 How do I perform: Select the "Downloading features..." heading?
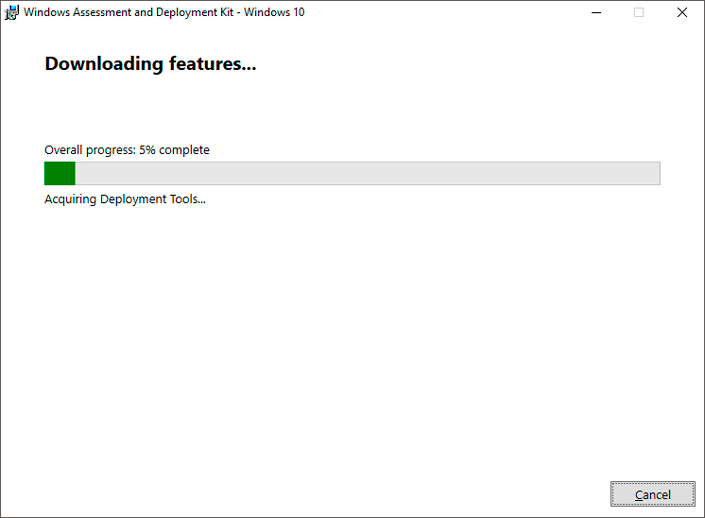tap(151, 64)
